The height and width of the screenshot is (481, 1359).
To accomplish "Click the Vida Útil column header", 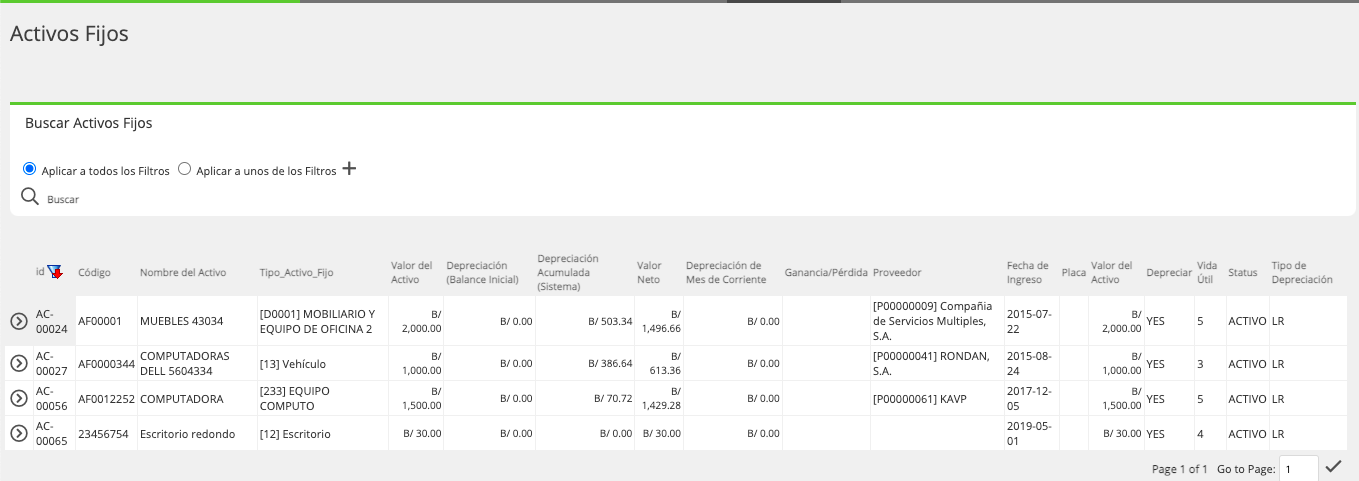I will tap(1208, 272).
